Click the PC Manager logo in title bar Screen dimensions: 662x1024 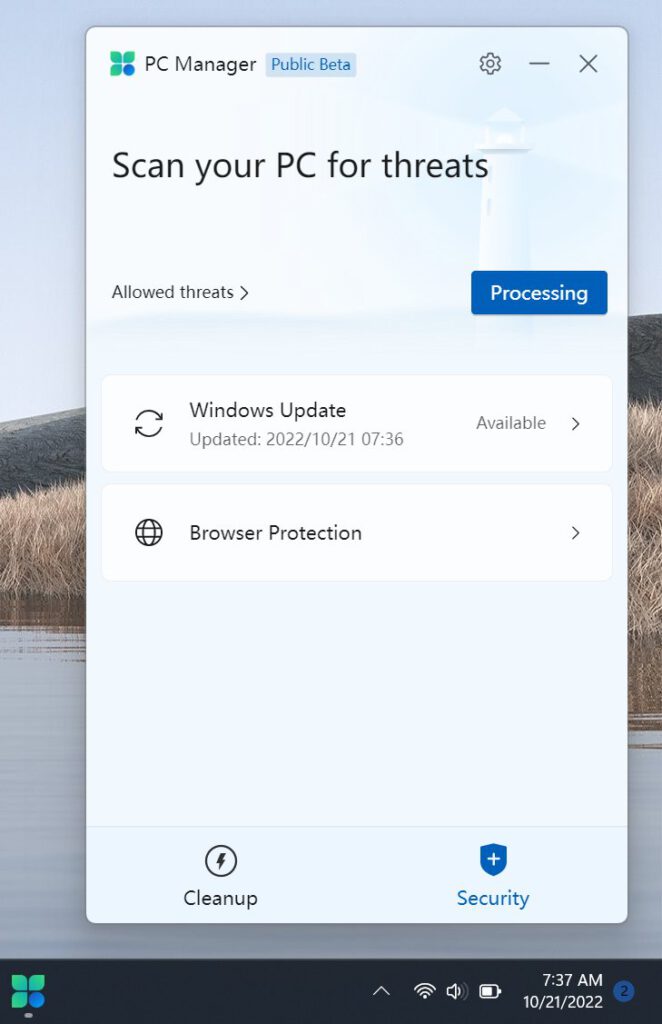tap(123, 64)
